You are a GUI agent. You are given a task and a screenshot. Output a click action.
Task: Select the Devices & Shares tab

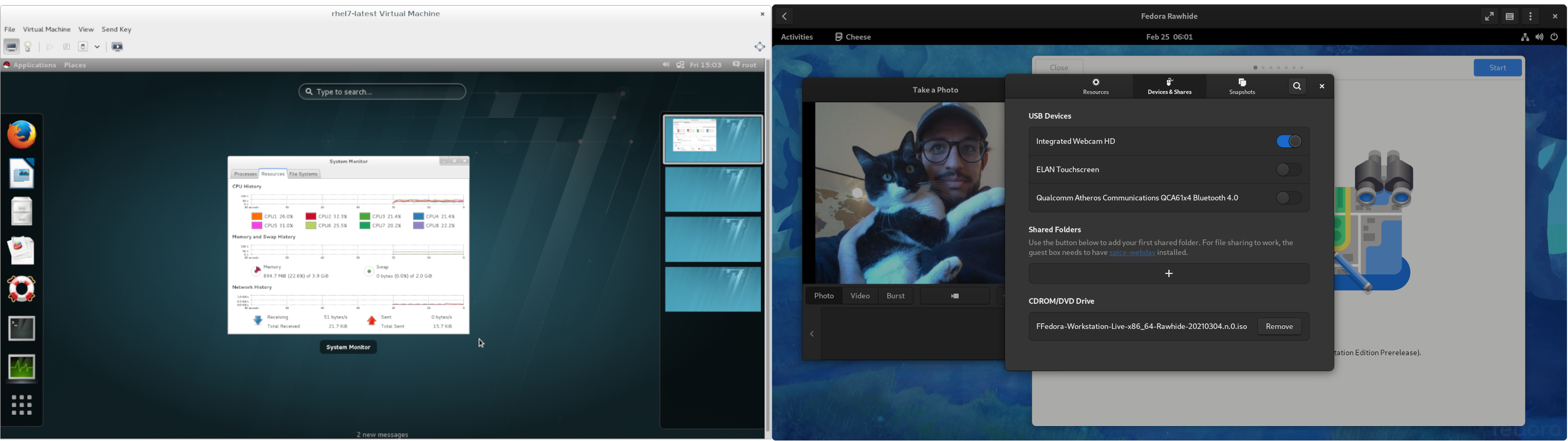coord(1169,86)
